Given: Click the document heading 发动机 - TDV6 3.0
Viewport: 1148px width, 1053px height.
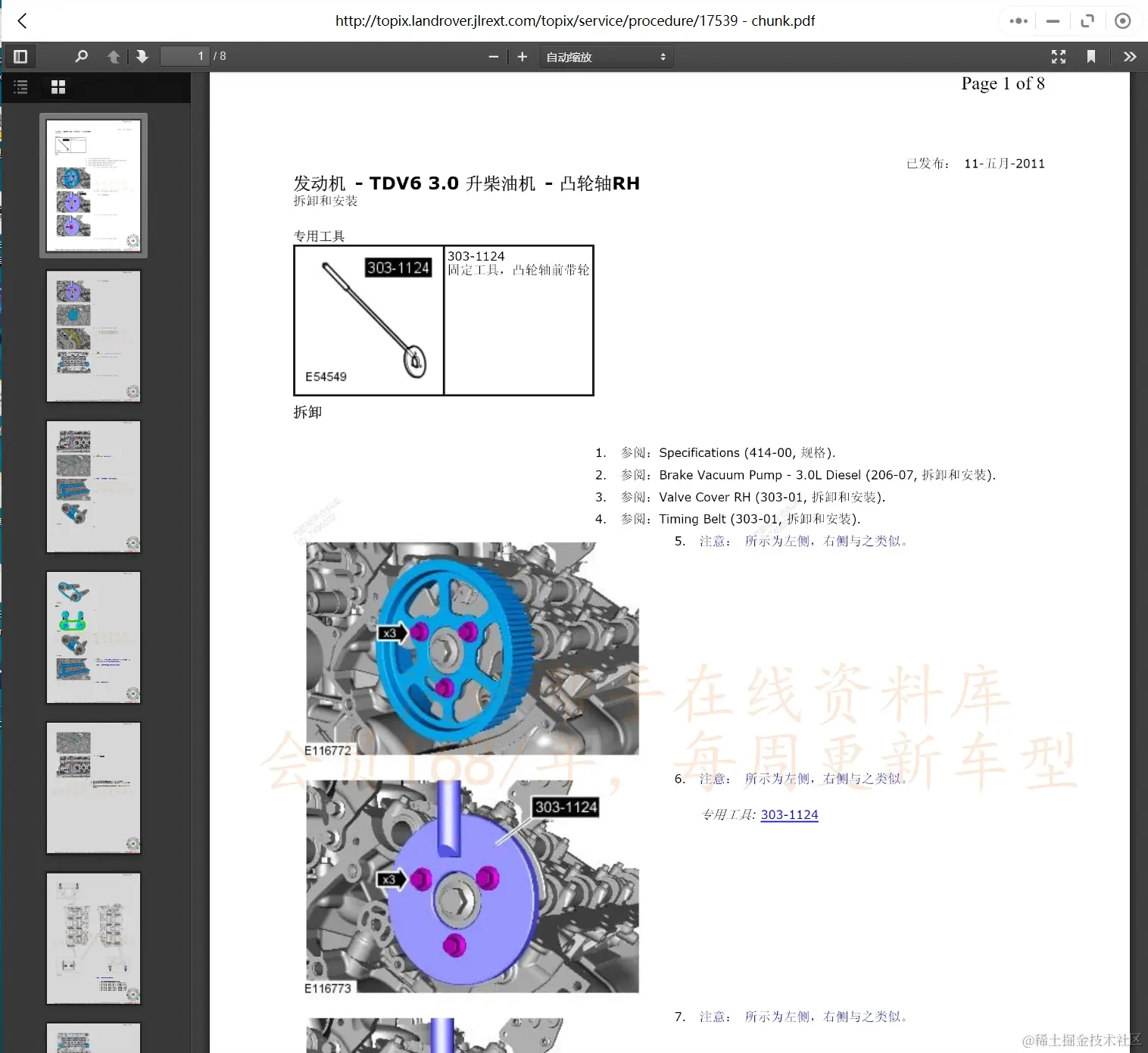Looking at the screenshot, I should (466, 183).
